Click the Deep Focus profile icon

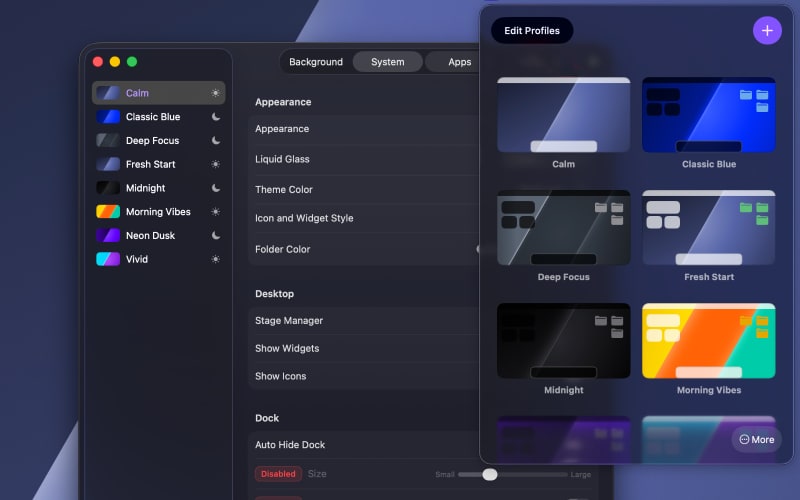click(x=108, y=141)
